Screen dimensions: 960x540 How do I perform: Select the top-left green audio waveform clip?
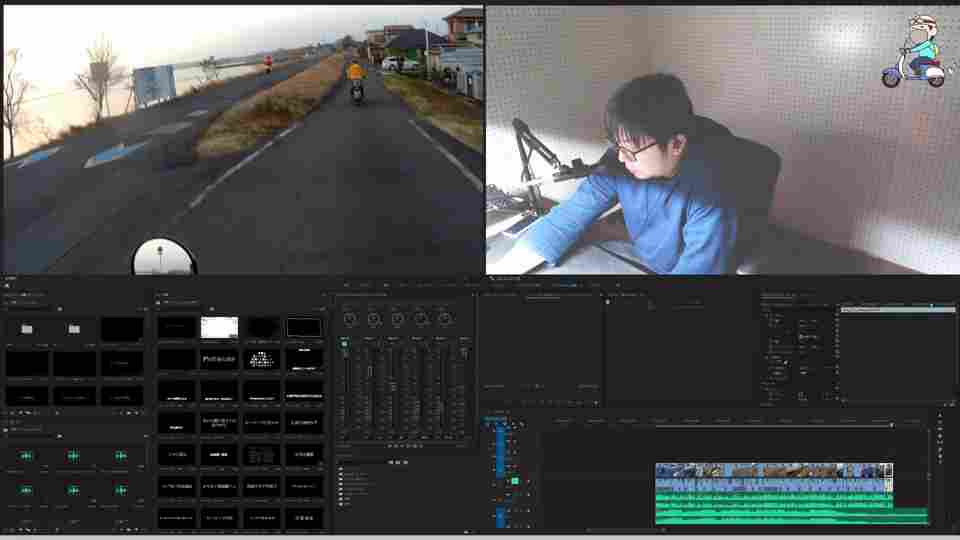point(26,456)
